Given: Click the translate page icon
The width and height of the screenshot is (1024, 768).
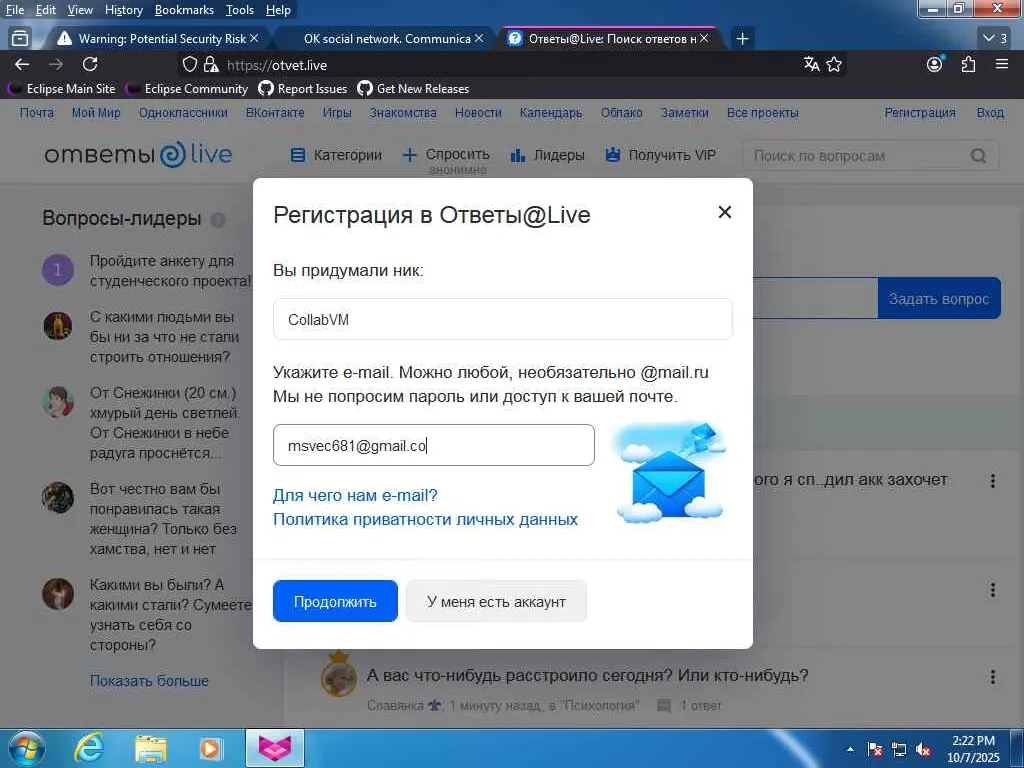Looking at the screenshot, I should 812,64.
